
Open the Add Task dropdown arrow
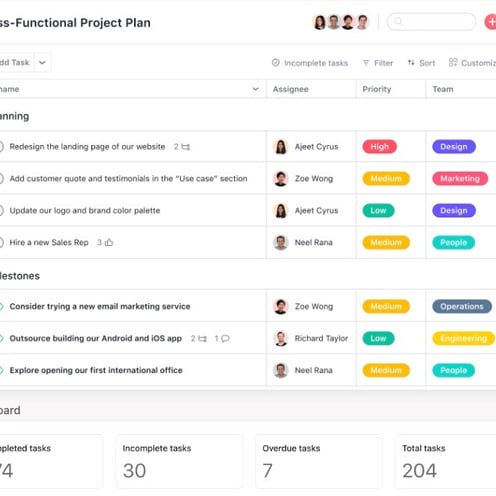point(42,62)
